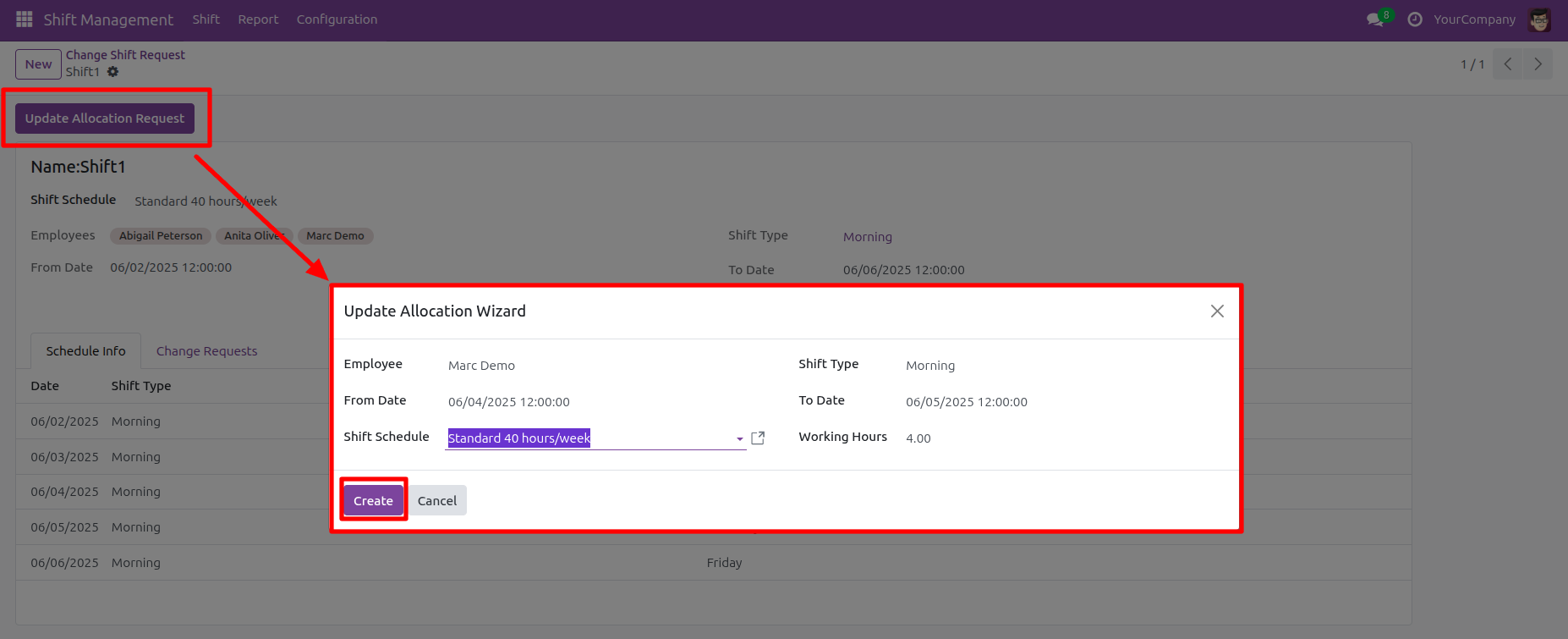Click the Update Allocation Request button
The width and height of the screenshot is (1568, 639).
click(x=105, y=118)
